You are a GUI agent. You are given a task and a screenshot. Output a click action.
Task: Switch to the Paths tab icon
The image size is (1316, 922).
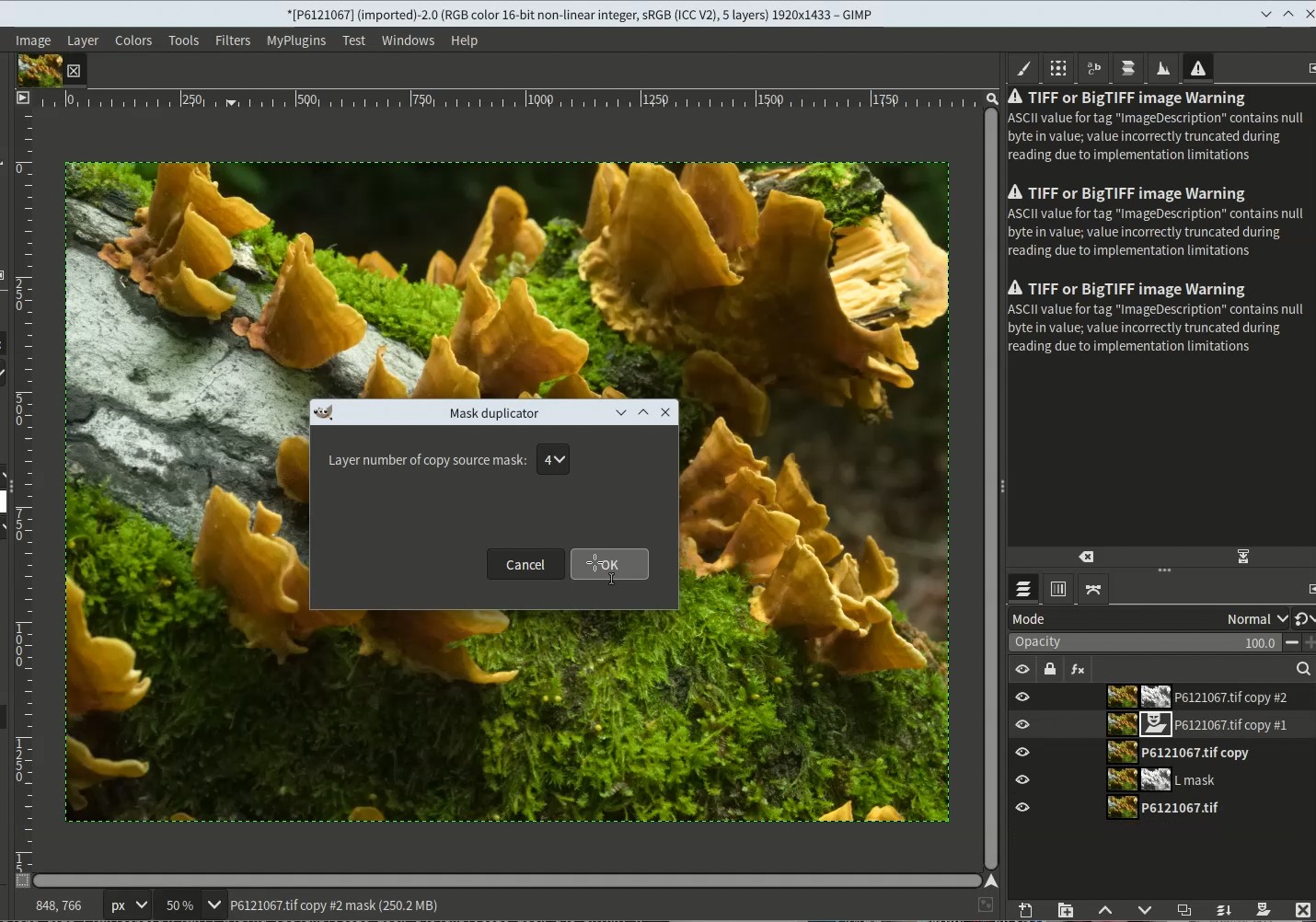pos(1093,590)
